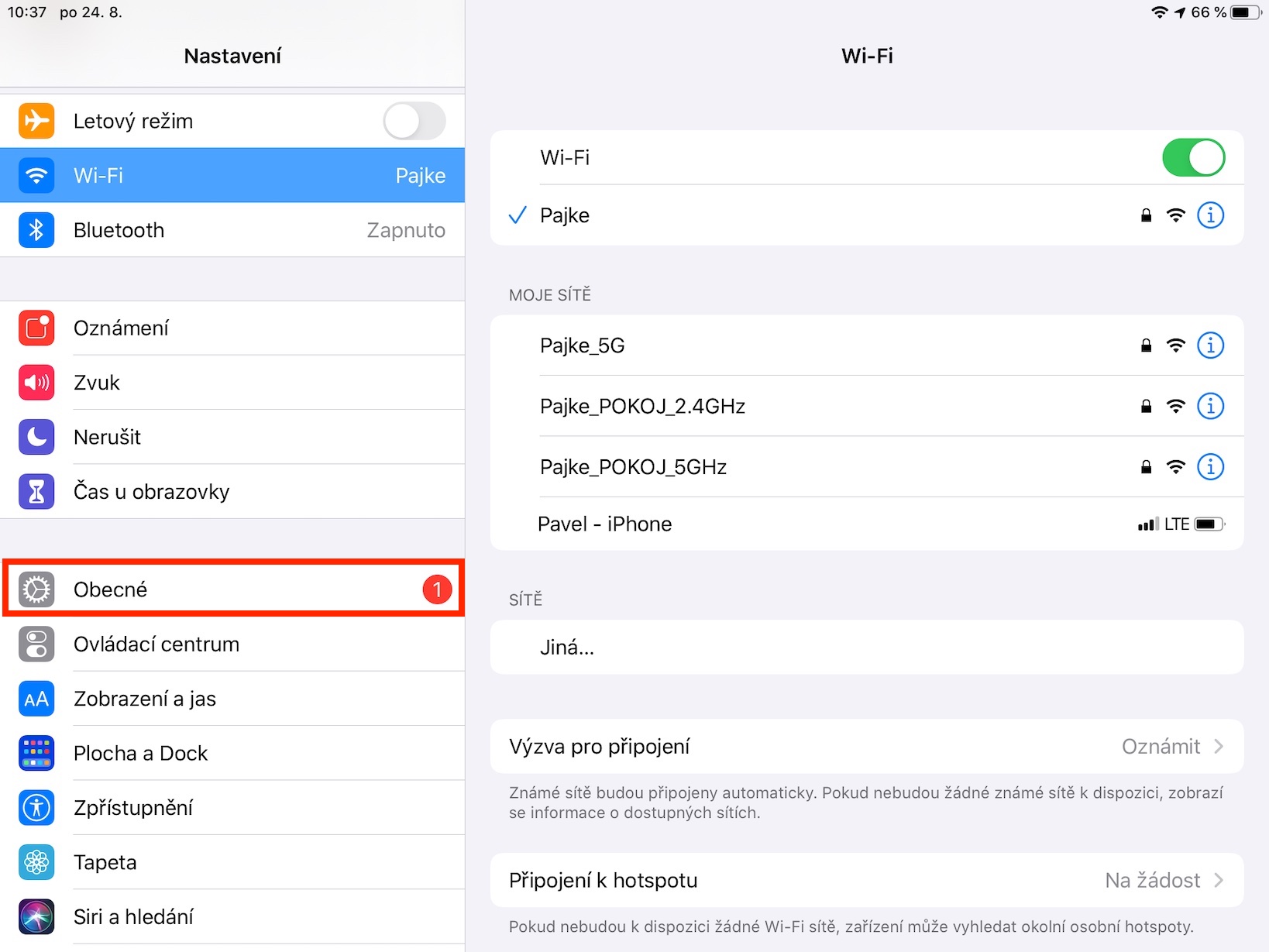This screenshot has height=952, width=1269.
Task: Open Zobrazení a jas settings
Action: tap(232, 699)
